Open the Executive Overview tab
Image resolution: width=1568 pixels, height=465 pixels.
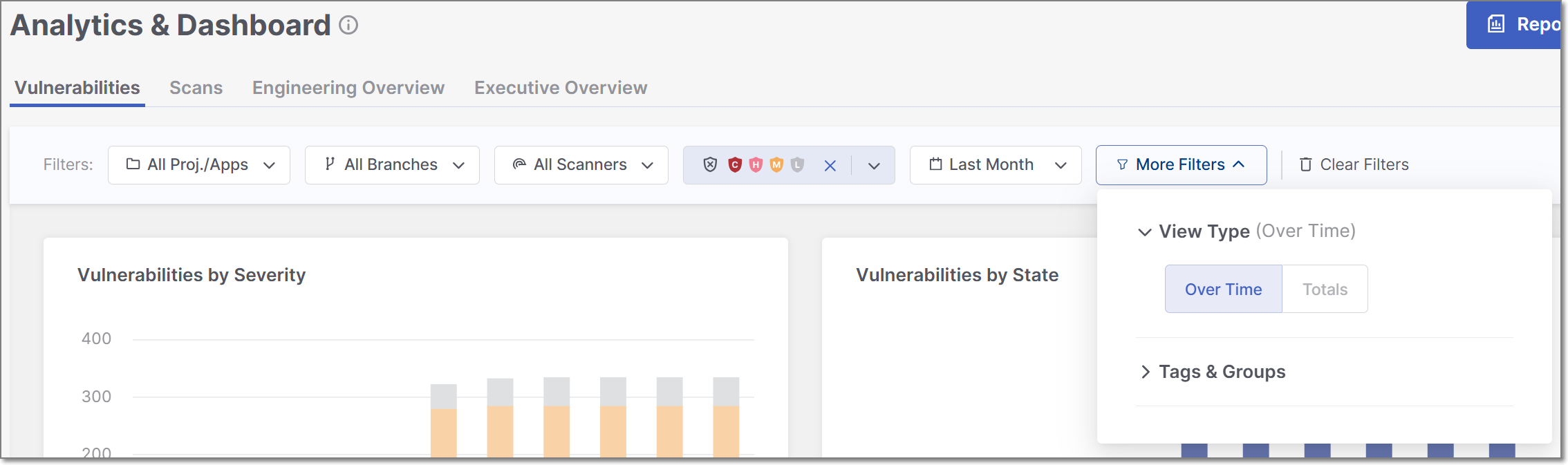point(560,88)
